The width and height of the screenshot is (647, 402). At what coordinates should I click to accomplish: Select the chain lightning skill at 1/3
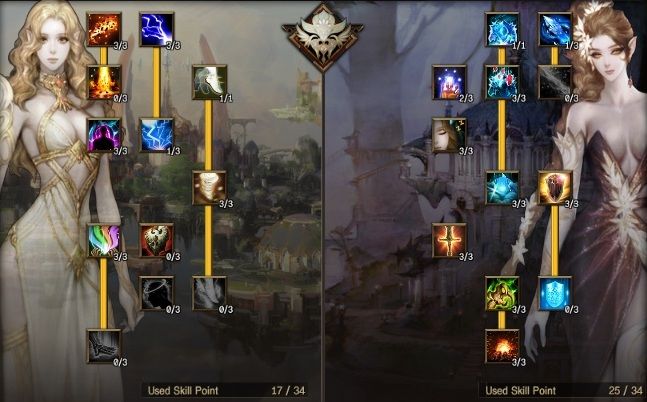pyautogui.click(x=157, y=135)
